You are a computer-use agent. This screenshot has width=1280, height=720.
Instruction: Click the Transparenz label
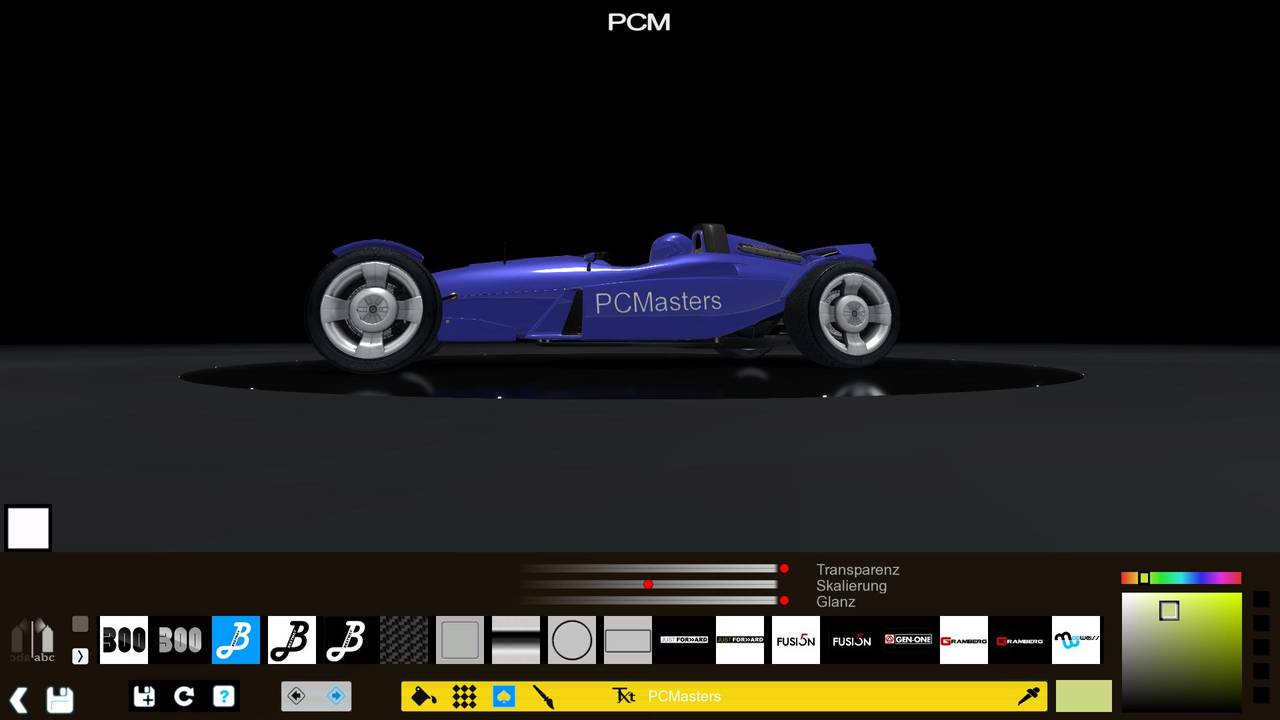pos(858,569)
